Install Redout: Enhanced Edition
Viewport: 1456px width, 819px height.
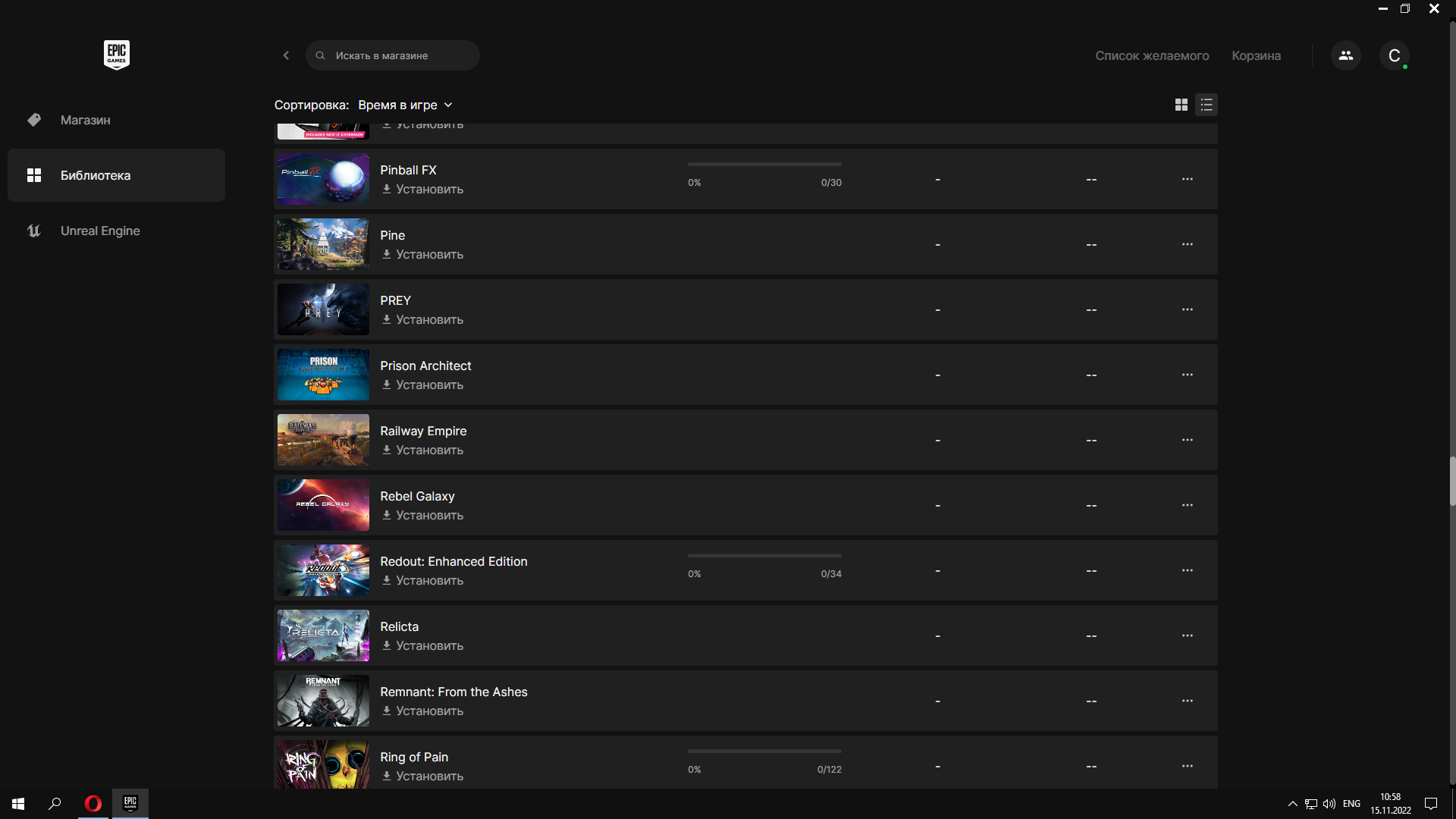tap(422, 580)
